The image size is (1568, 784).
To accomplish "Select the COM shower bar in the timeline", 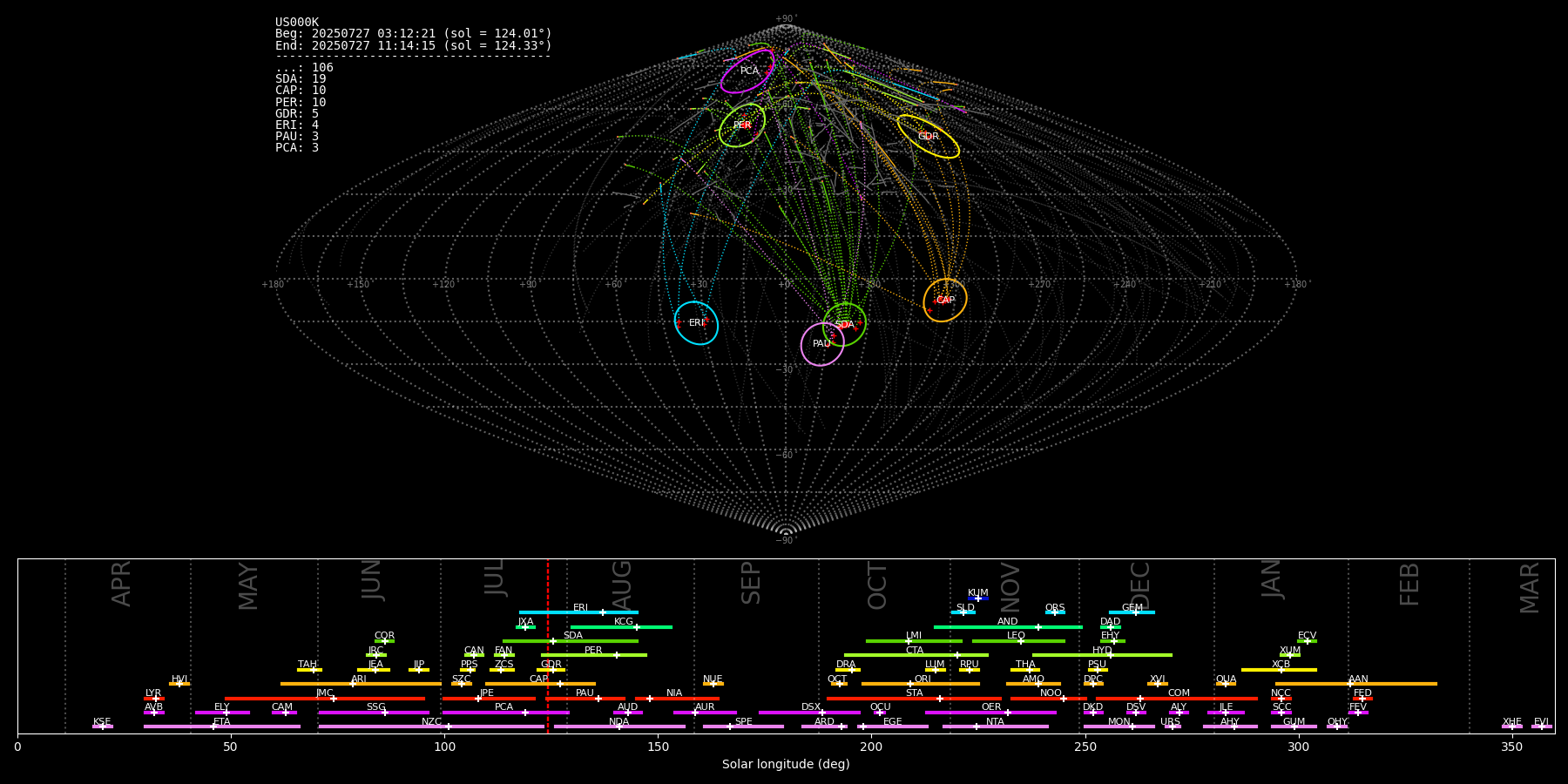I will click(1178, 699).
